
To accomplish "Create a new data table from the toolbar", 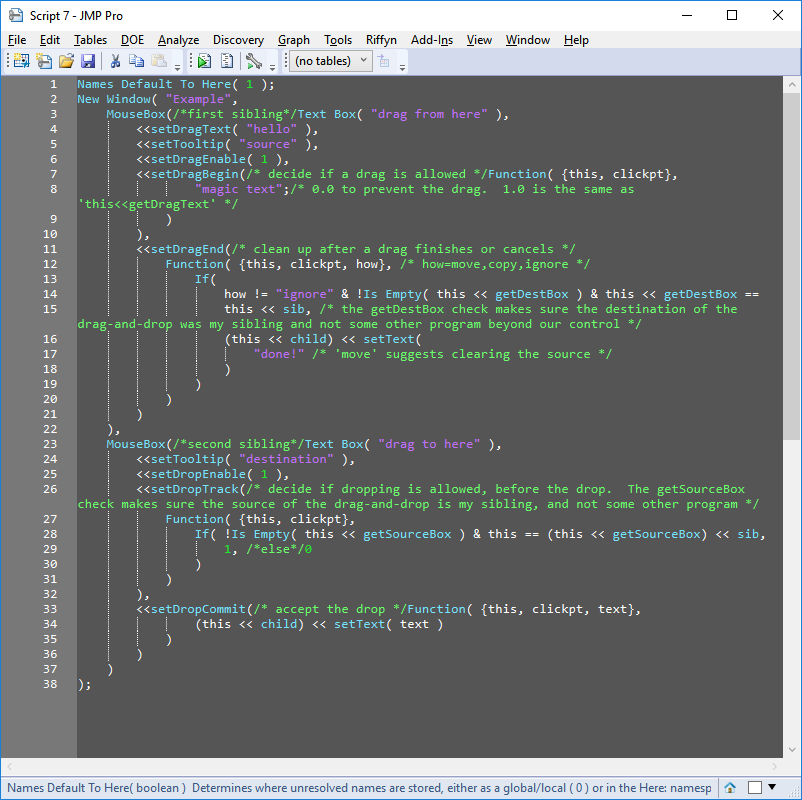I will pos(20,61).
